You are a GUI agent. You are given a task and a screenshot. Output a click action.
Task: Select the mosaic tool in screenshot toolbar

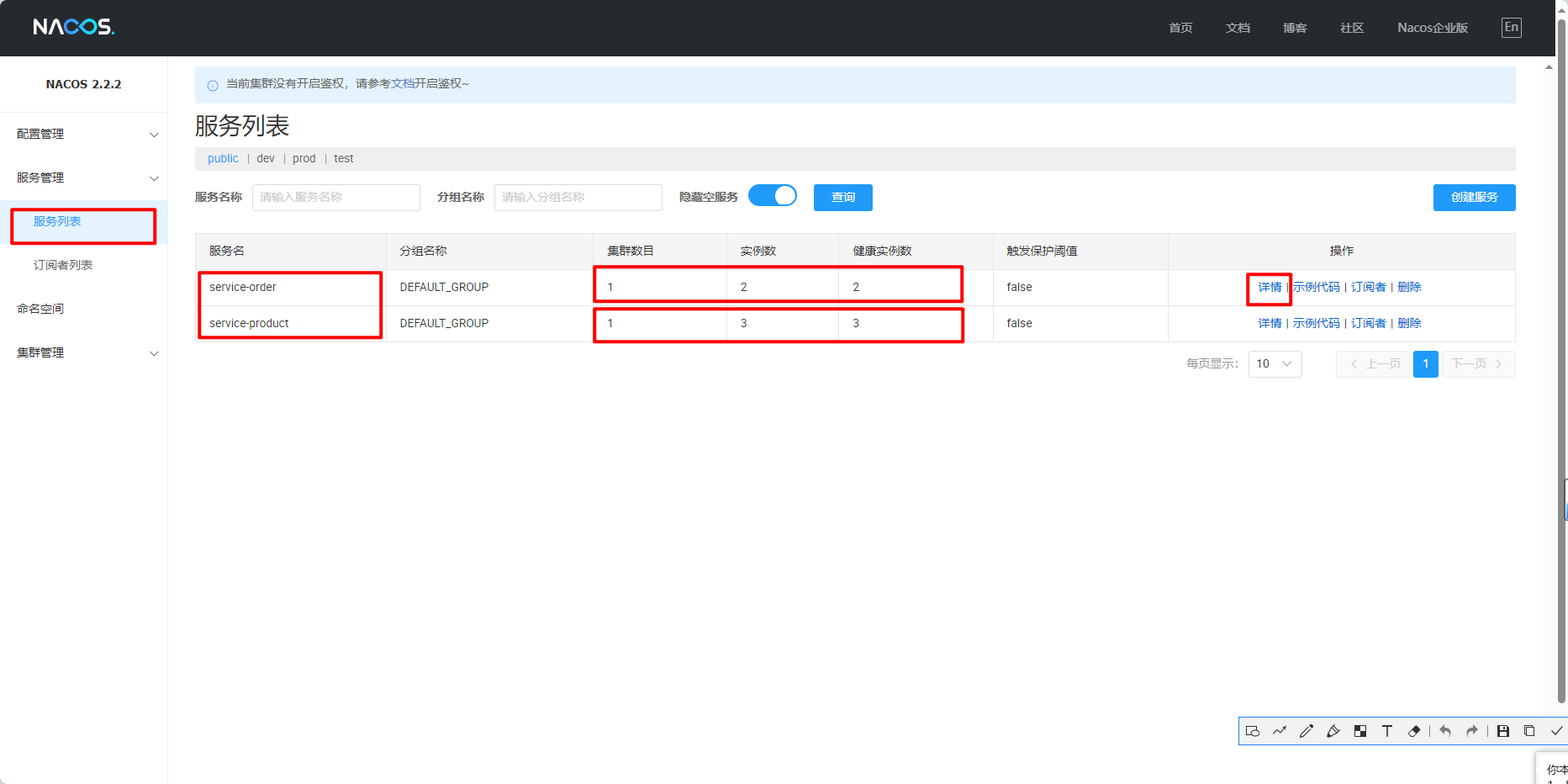coord(1360,731)
